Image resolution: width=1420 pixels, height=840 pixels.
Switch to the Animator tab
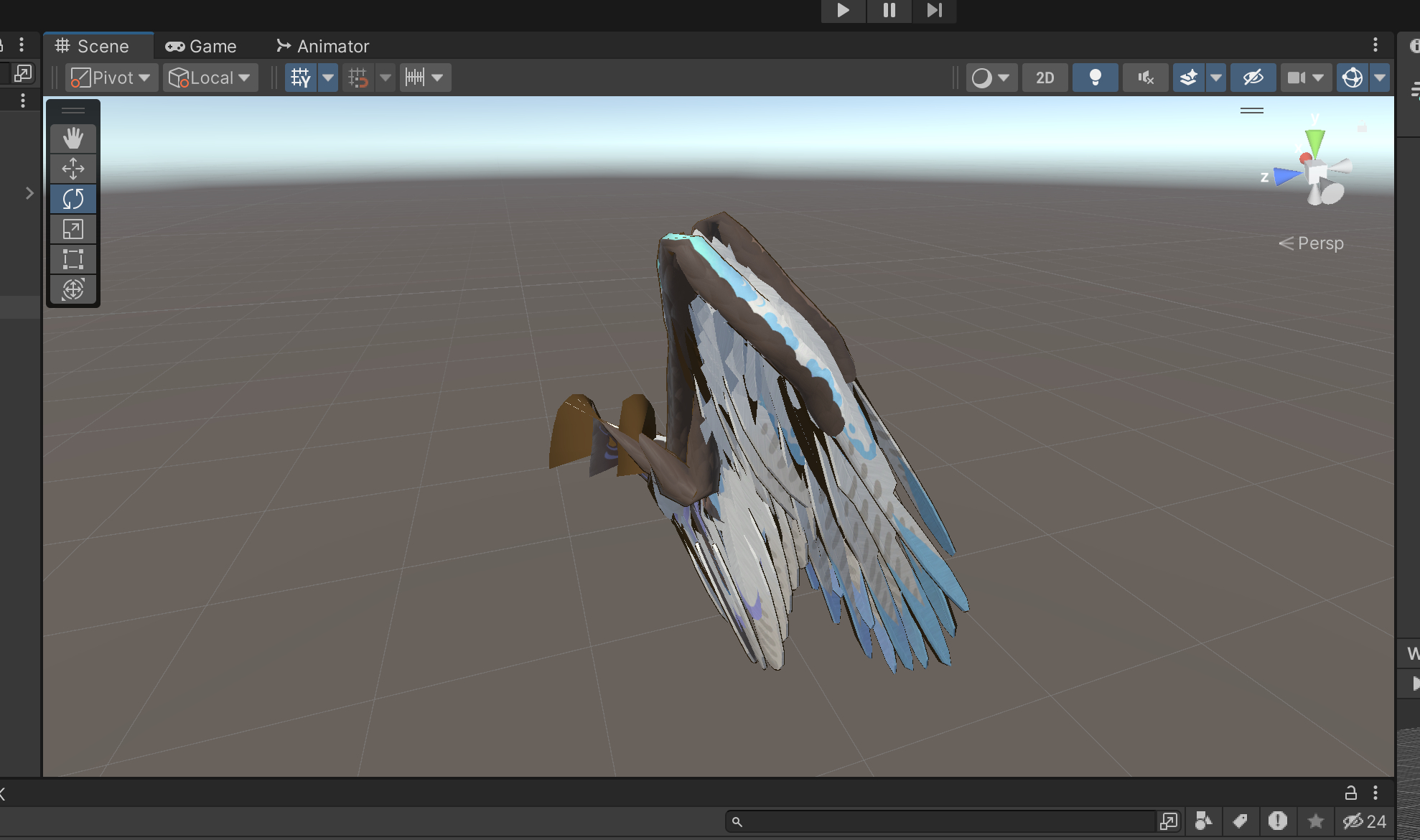323,46
